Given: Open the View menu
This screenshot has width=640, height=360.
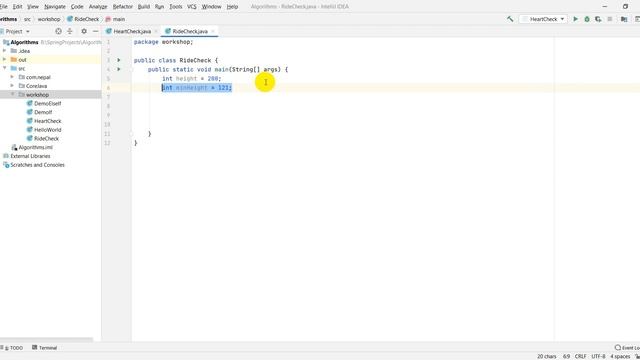Looking at the screenshot, I should 33,7.
